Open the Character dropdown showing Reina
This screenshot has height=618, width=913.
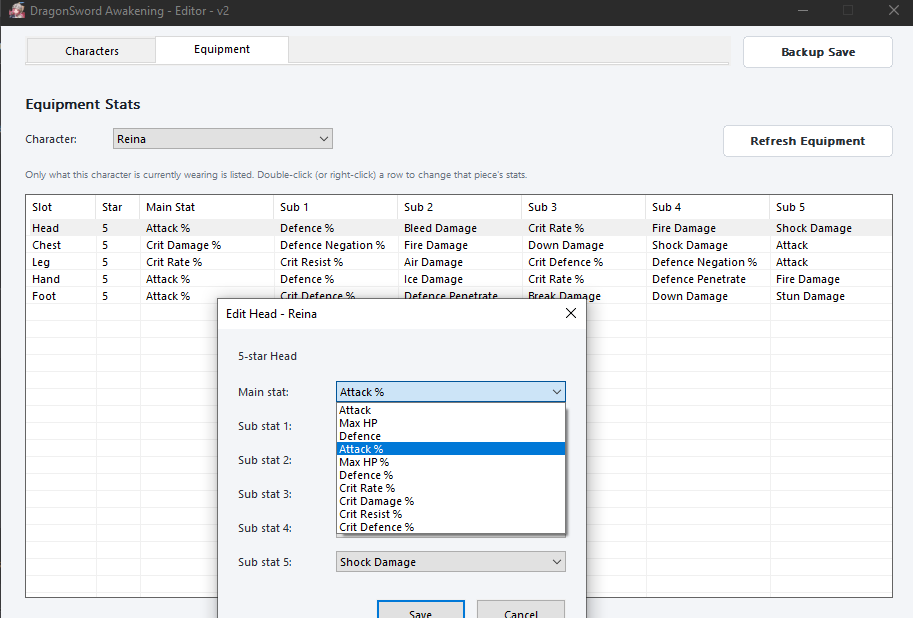[222, 139]
